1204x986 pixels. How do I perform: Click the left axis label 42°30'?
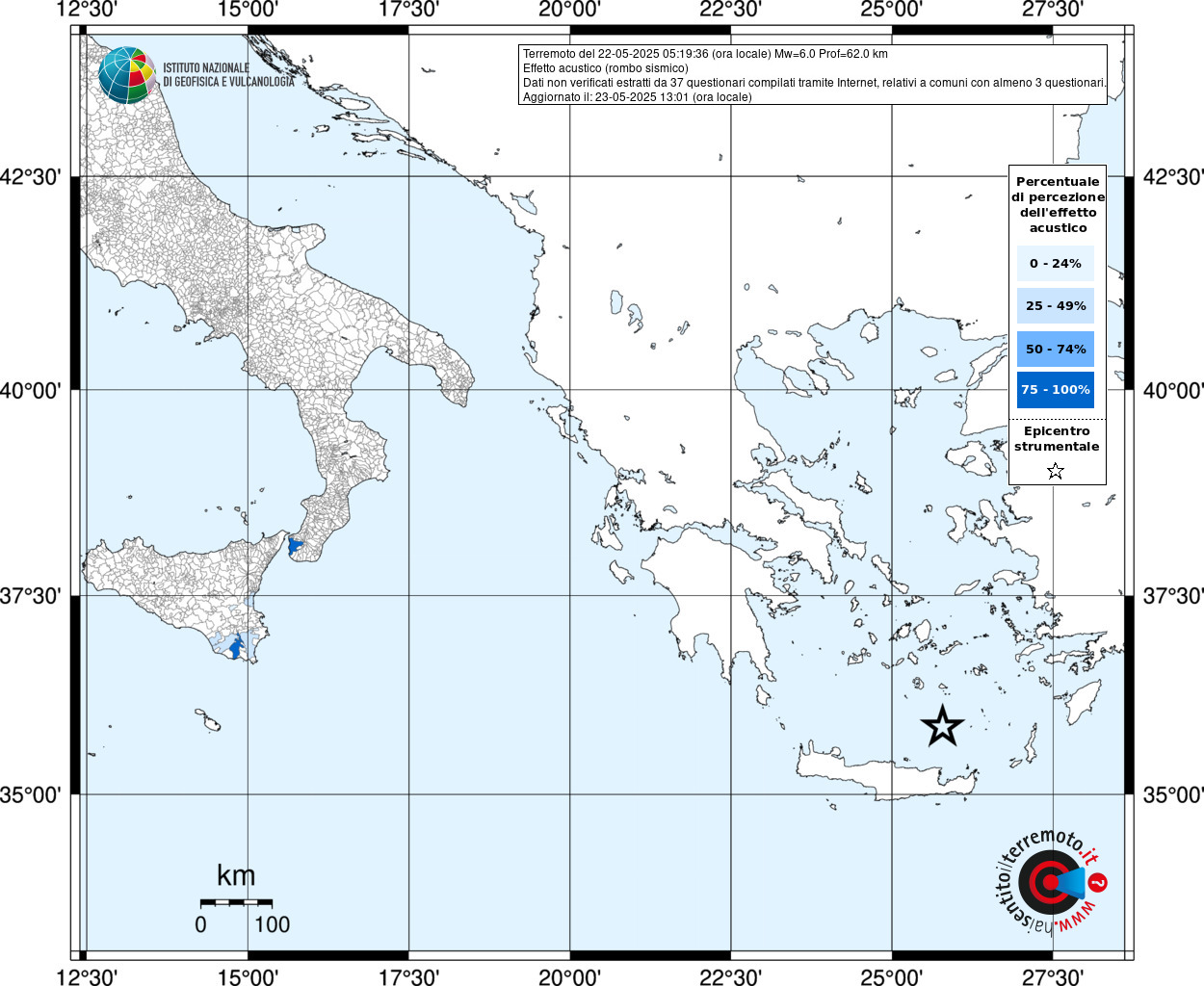30,177
